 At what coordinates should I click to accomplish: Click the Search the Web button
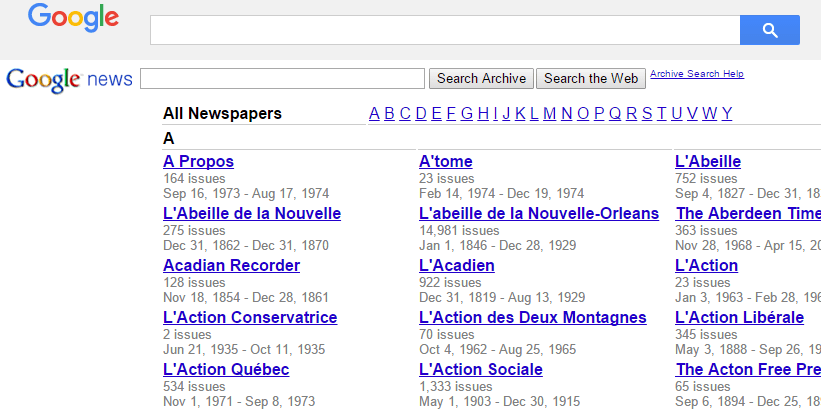click(x=591, y=79)
